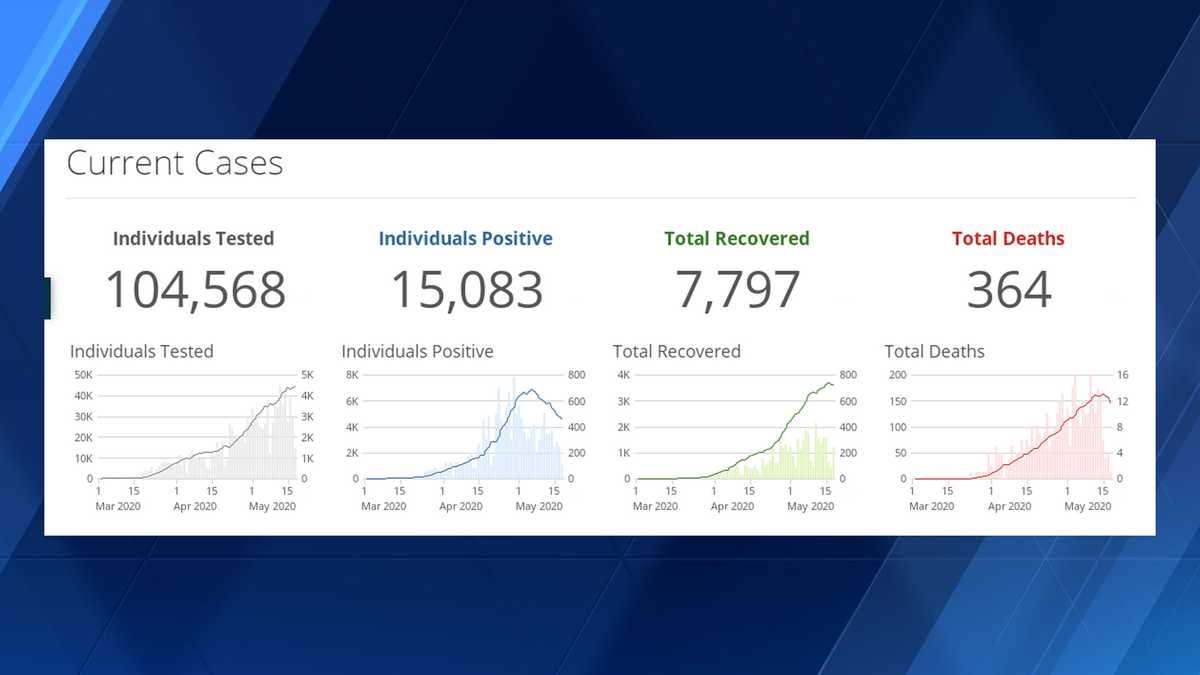Click the Individuals Positive chart title

[417, 352]
